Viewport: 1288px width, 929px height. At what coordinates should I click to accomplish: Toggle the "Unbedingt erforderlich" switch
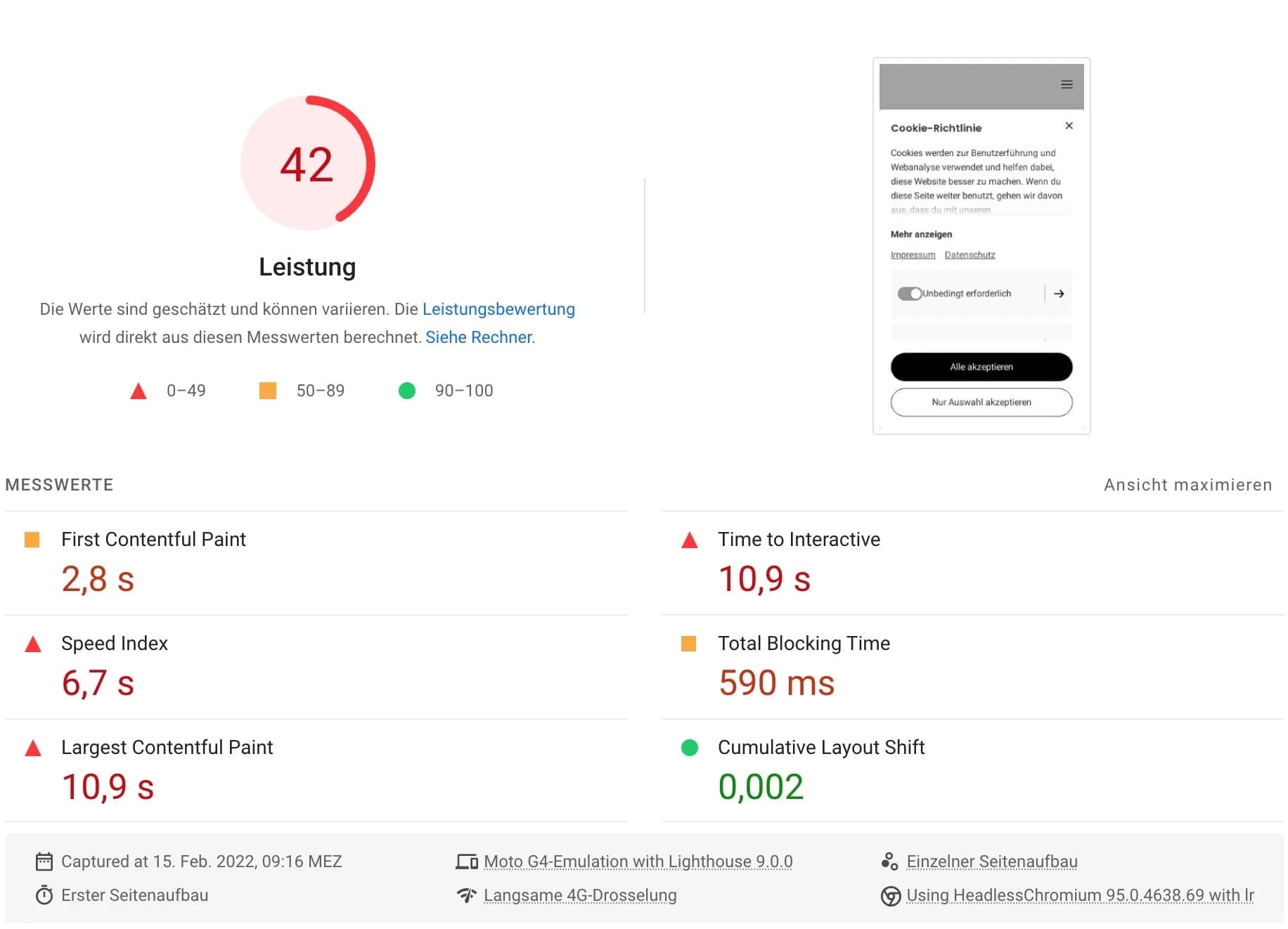coord(910,294)
